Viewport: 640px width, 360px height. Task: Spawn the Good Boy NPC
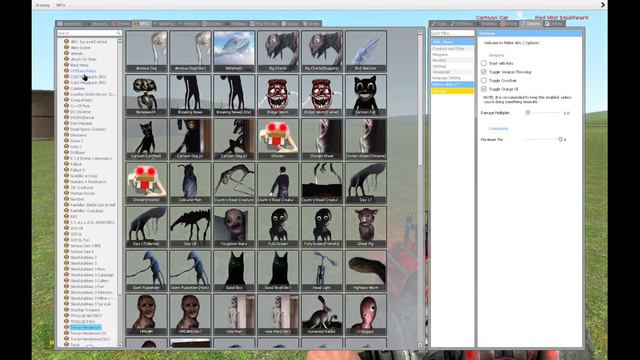pos(234,271)
